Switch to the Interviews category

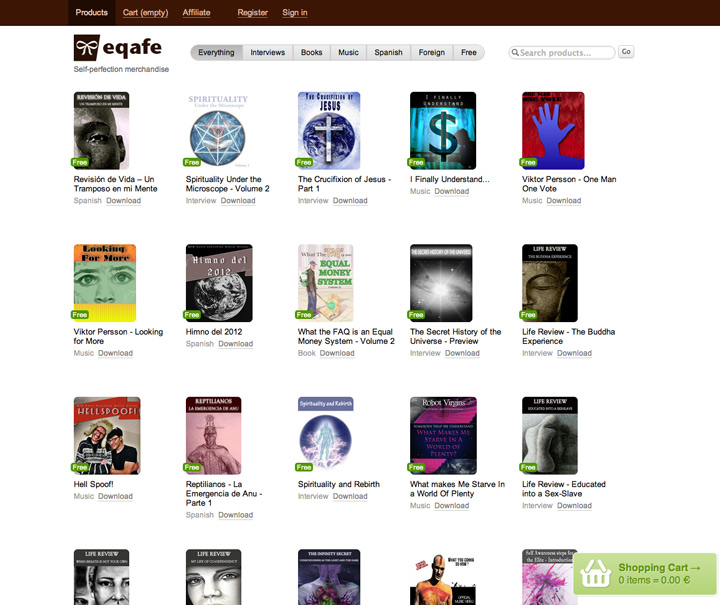point(268,52)
